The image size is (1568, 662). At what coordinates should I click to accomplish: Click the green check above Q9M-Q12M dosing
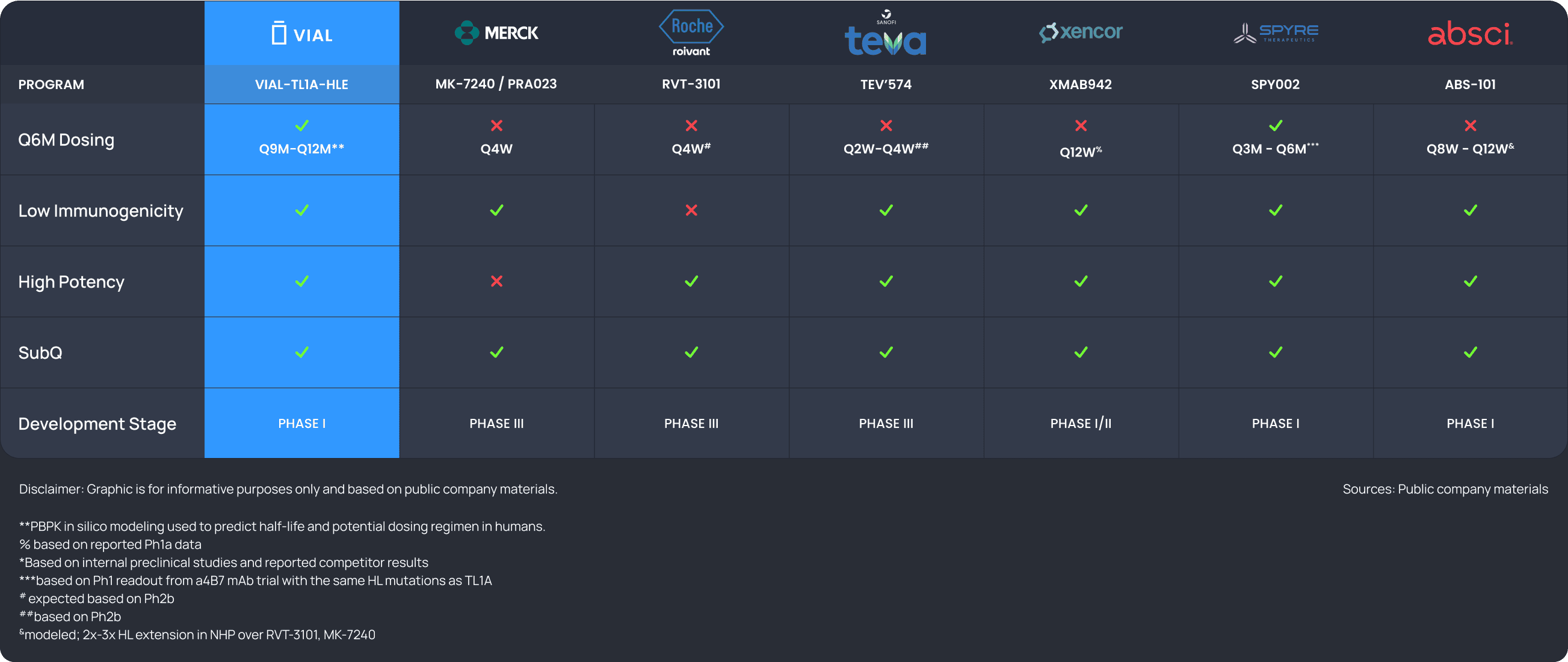[302, 125]
